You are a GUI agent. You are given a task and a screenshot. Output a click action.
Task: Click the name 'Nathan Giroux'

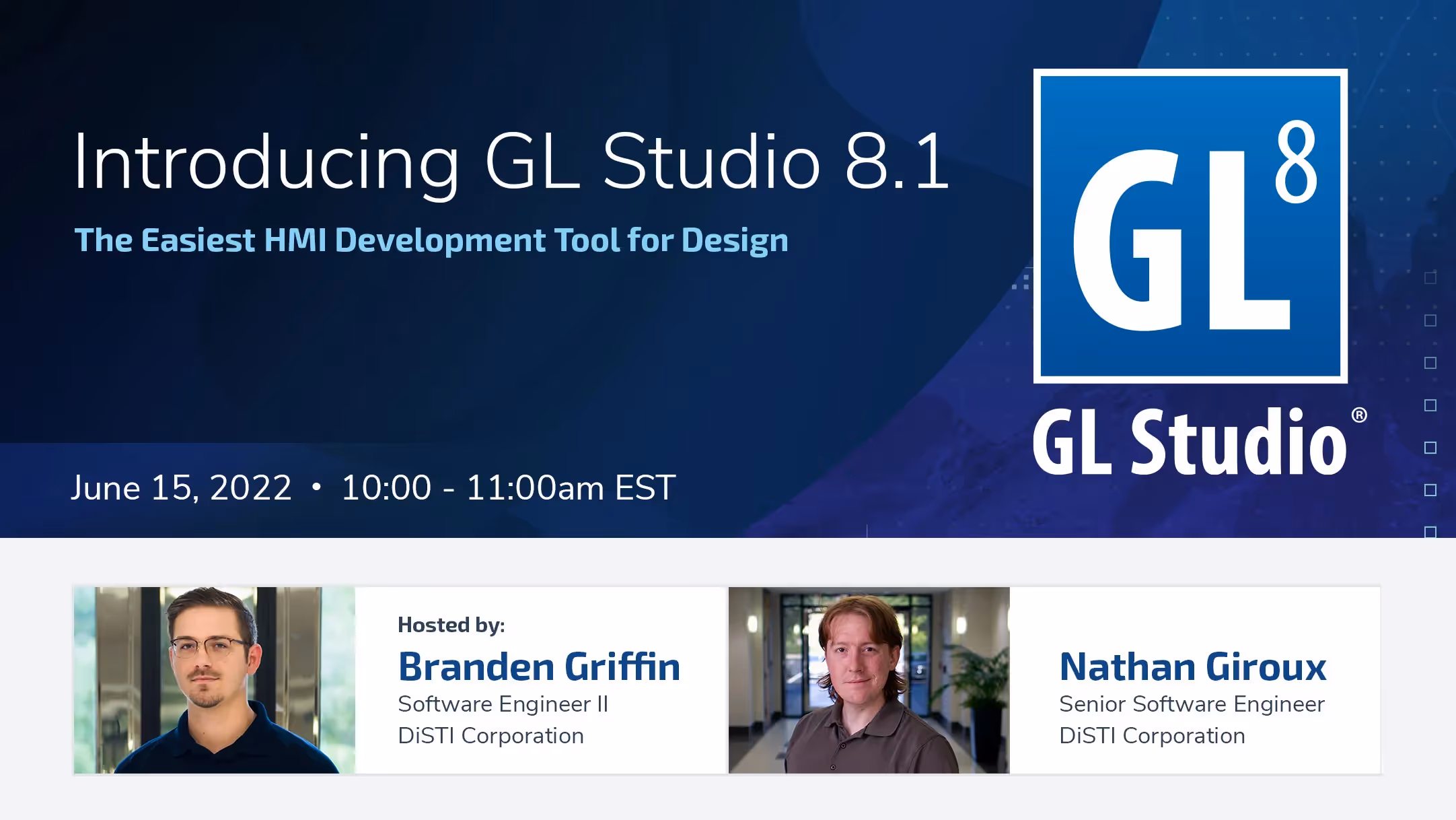pyautogui.click(x=1193, y=667)
